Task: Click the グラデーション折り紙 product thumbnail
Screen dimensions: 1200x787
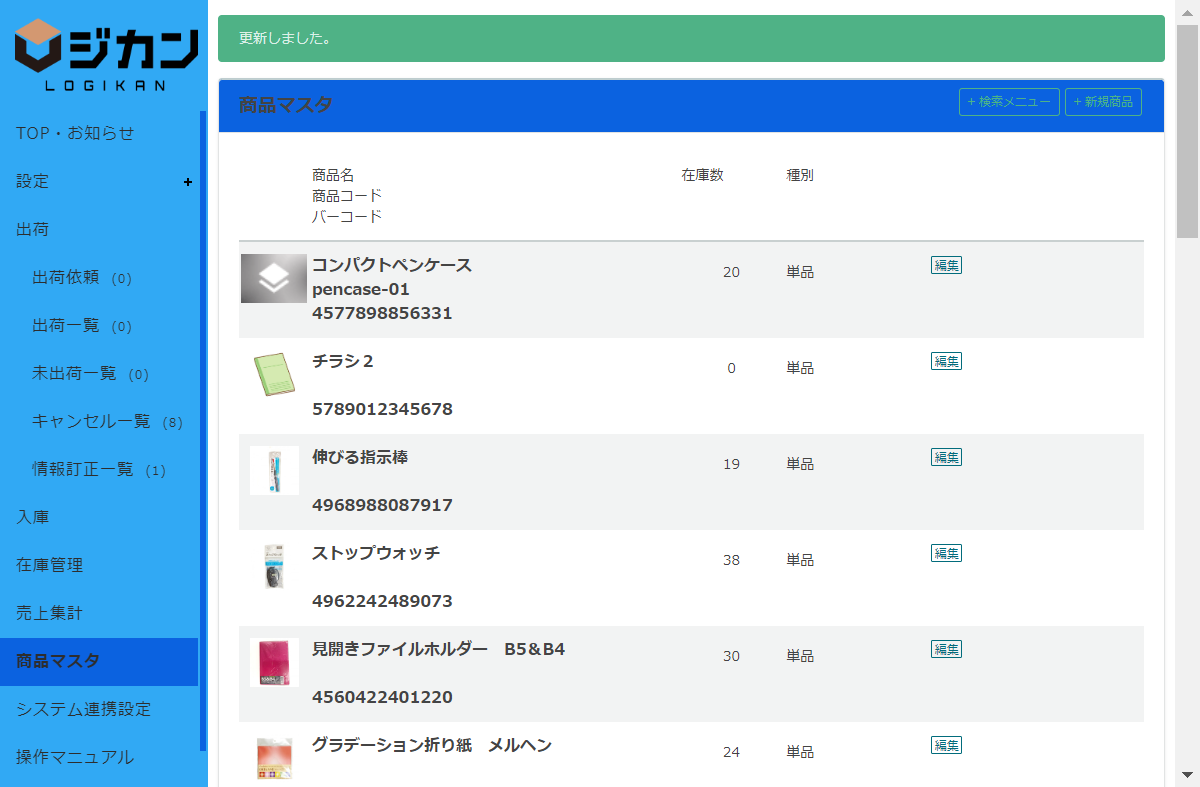Action: tap(274, 758)
